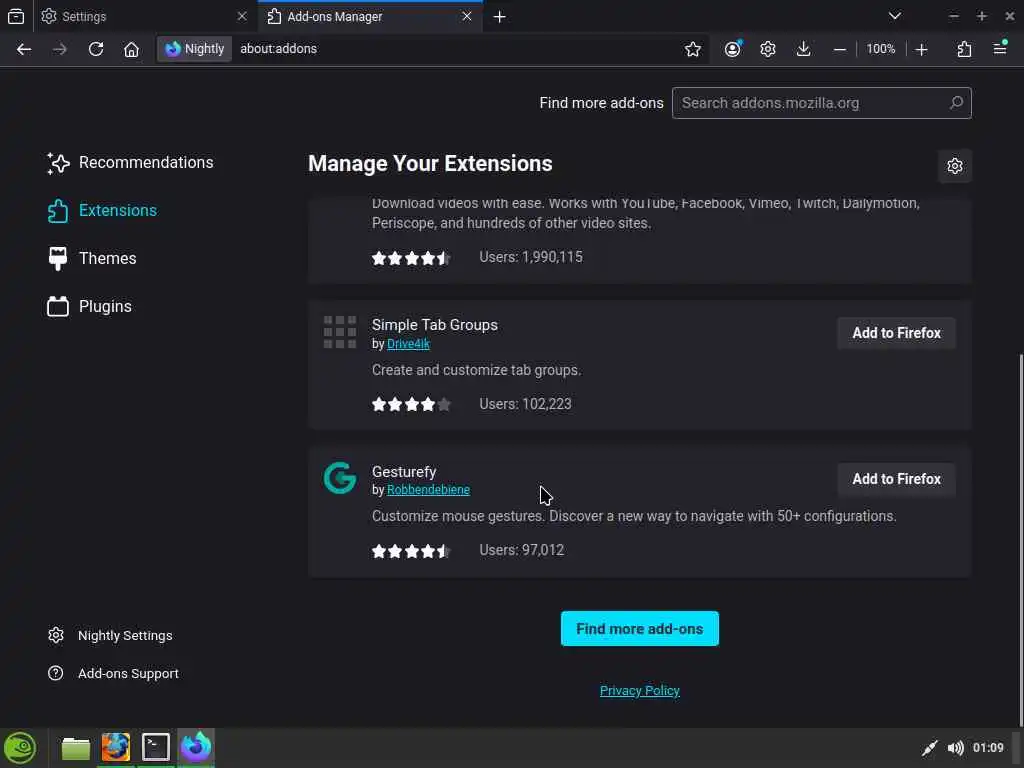This screenshot has height=768, width=1024.
Task: Add Gesturefy to Firefox
Action: click(x=897, y=479)
